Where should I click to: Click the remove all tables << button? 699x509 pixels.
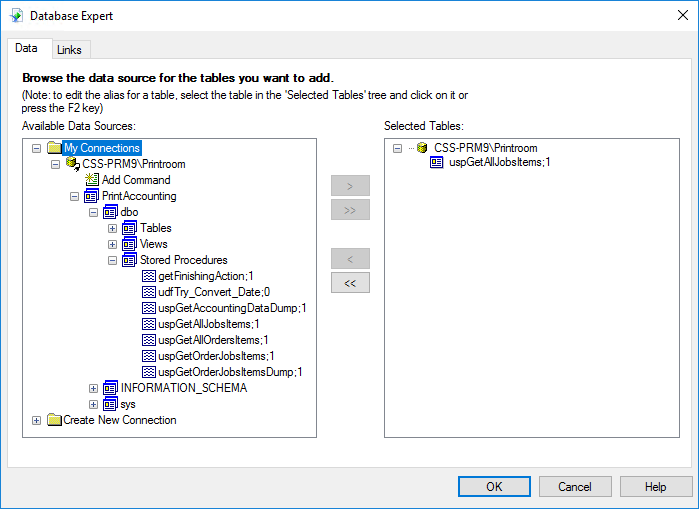pyautogui.click(x=350, y=283)
